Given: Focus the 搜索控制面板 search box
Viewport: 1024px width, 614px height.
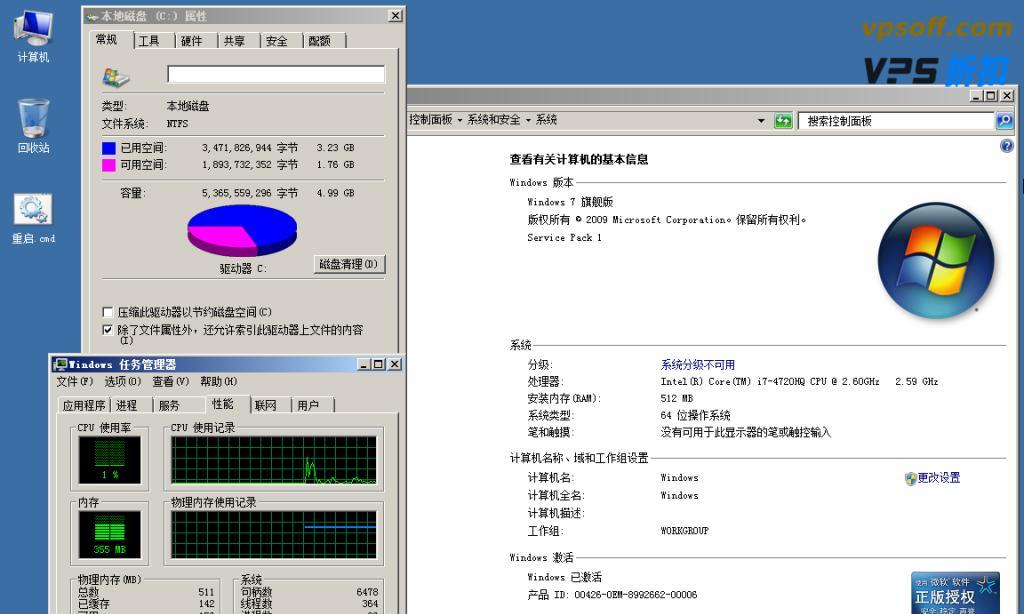Looking at the screenshot, I should pyautogui.click(x=896, y=121).
